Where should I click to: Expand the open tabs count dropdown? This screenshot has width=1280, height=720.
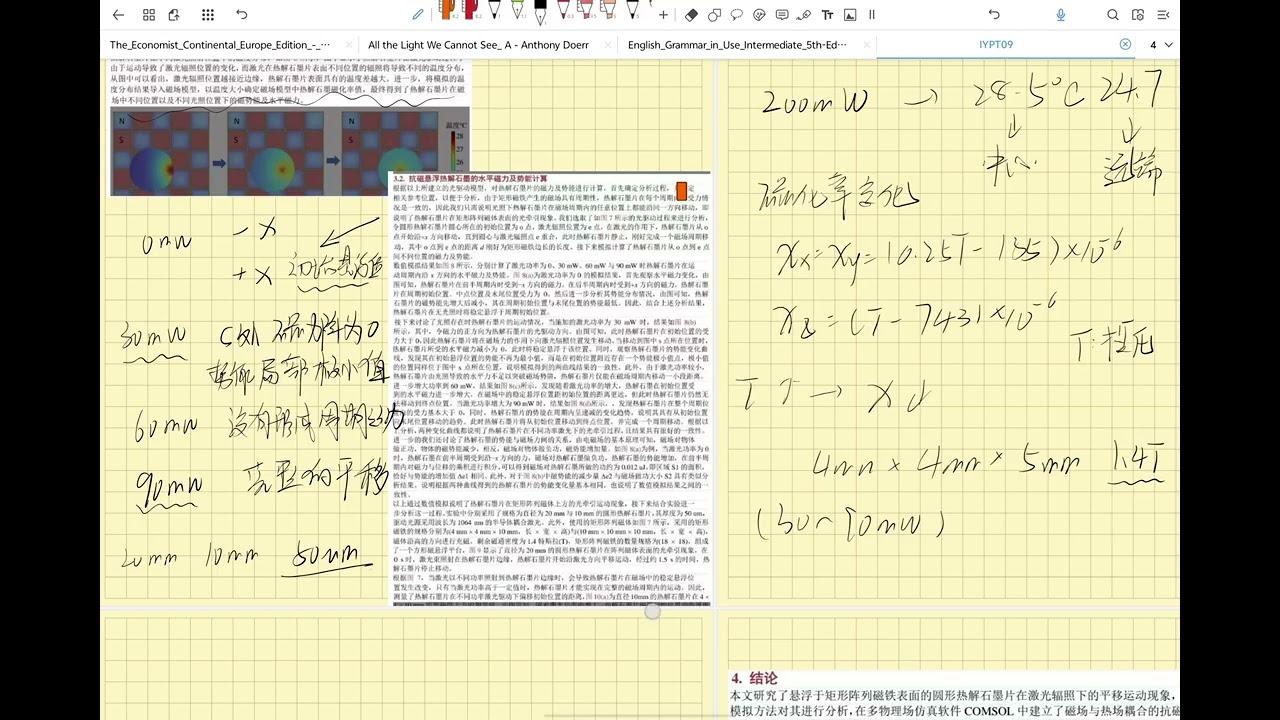coord(1161,45)
